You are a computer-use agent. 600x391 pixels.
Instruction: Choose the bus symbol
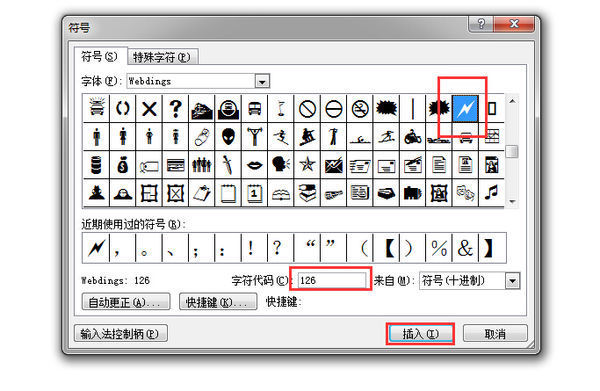click(x=255, y=109)
